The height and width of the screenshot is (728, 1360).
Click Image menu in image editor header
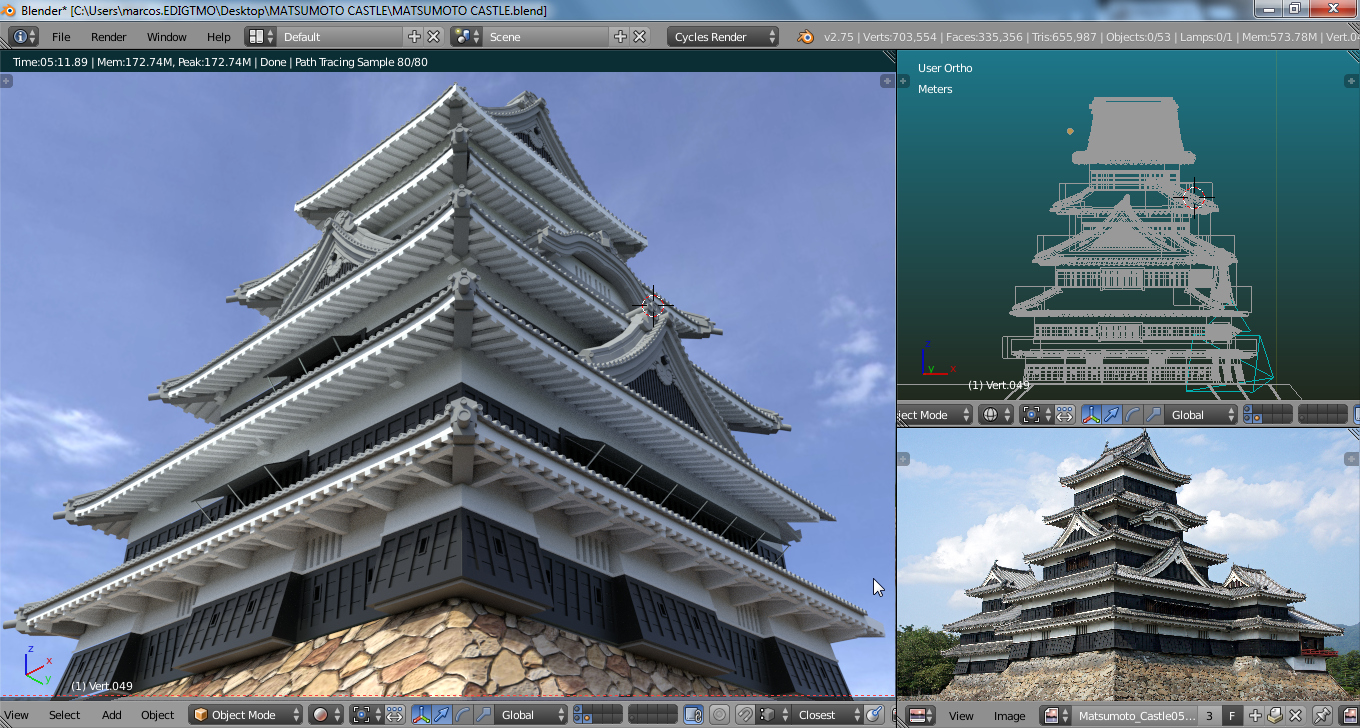coord(1009,716)
